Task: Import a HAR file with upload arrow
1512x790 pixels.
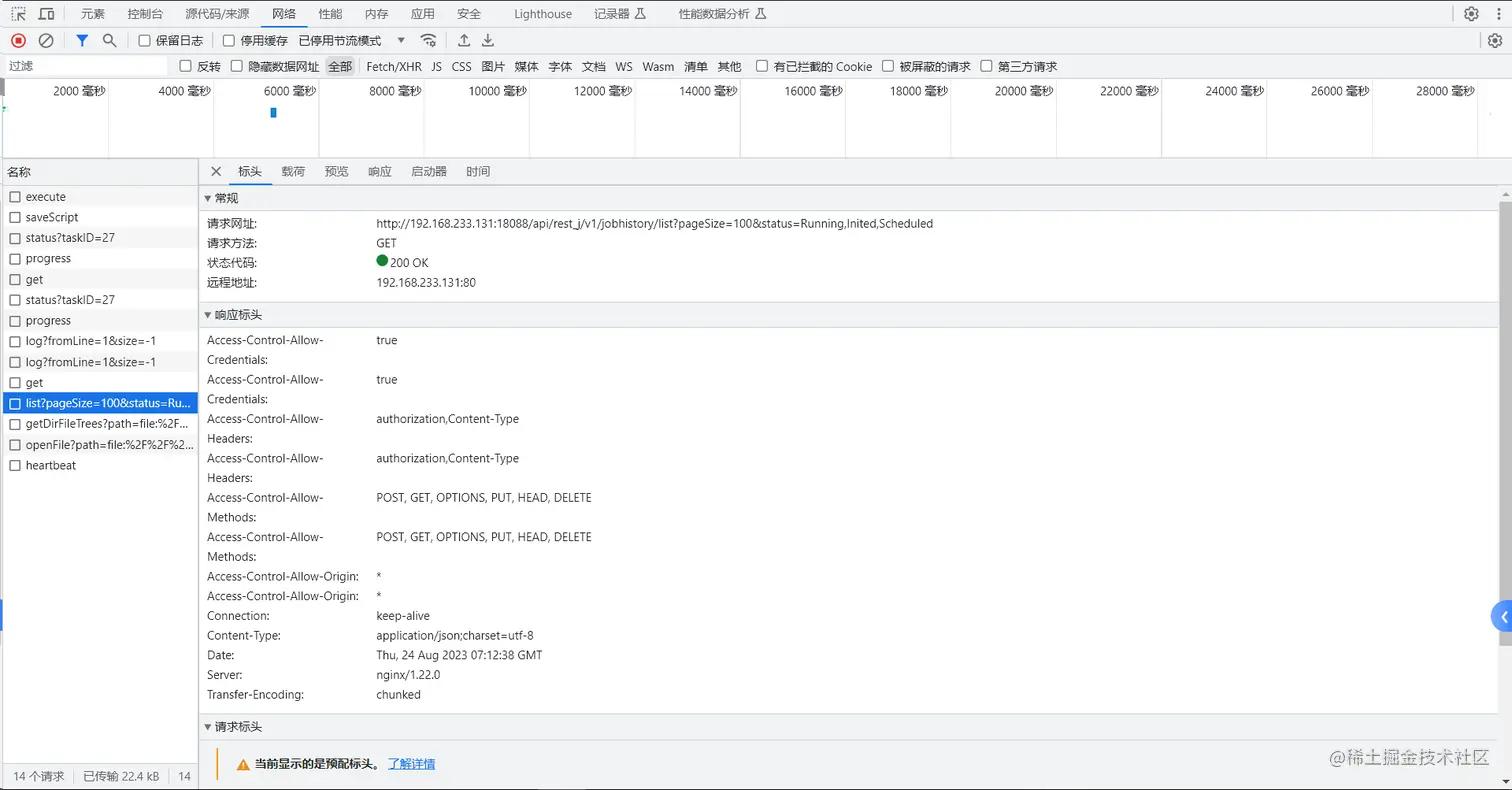Action: coord(464,40)
